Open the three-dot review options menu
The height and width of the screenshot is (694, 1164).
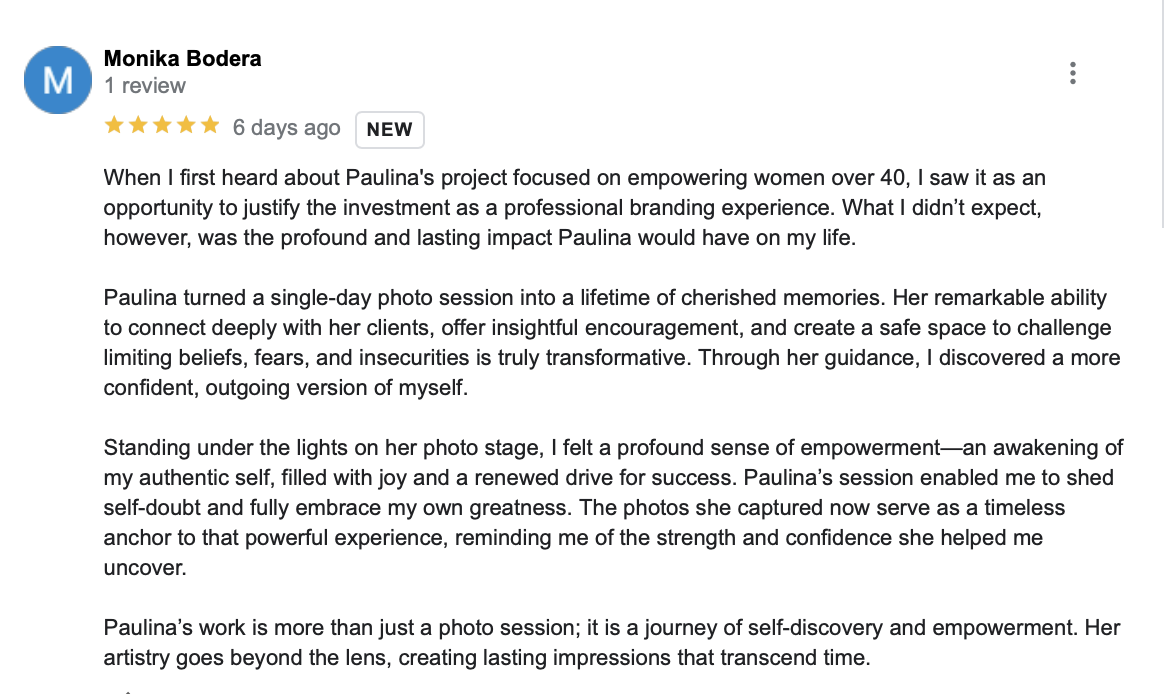[x=1072, y=73]
